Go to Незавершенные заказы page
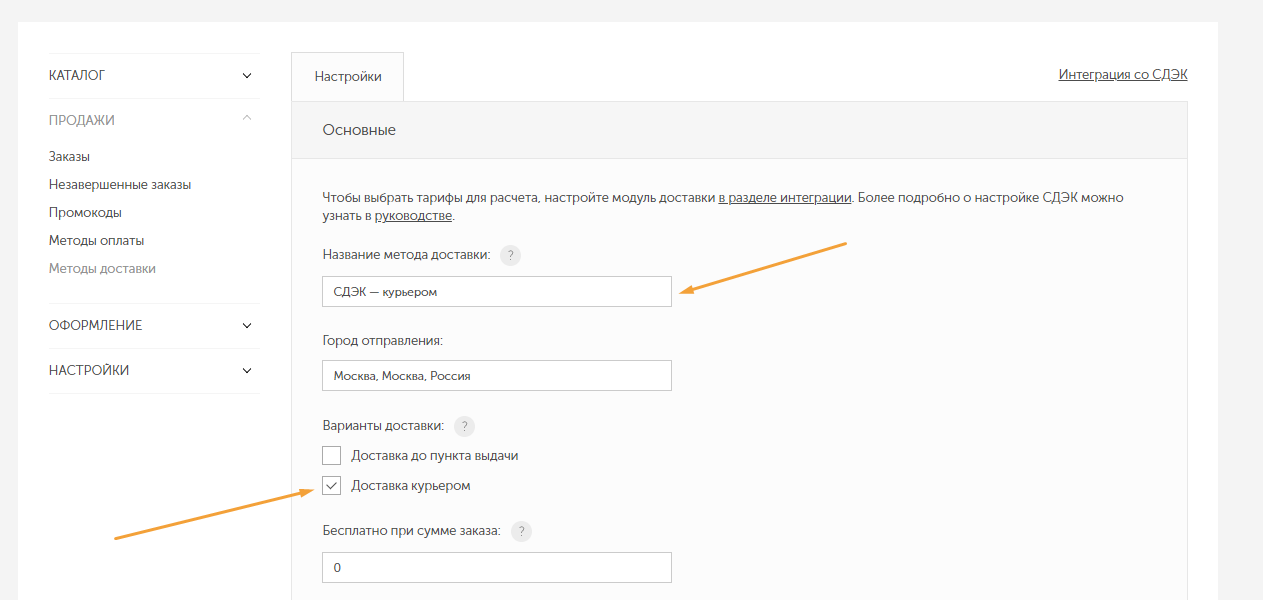Viewport: 1263px width, 600px height. click(x=120, y=185)
